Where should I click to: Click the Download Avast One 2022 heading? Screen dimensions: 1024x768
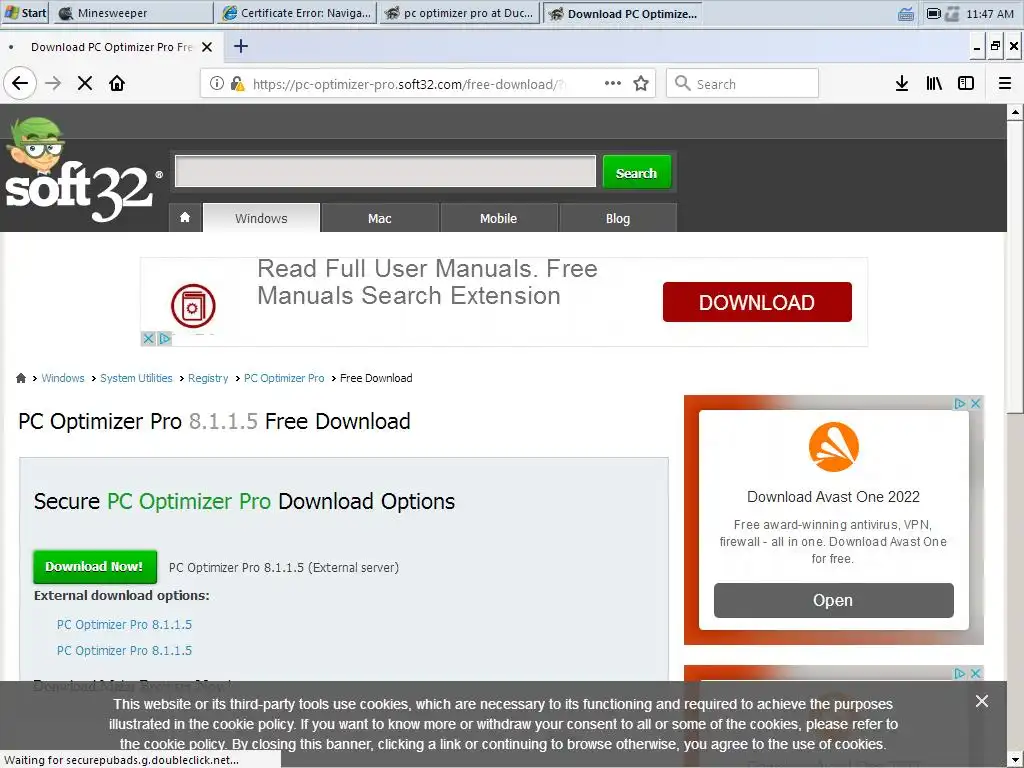pos(833,497)
